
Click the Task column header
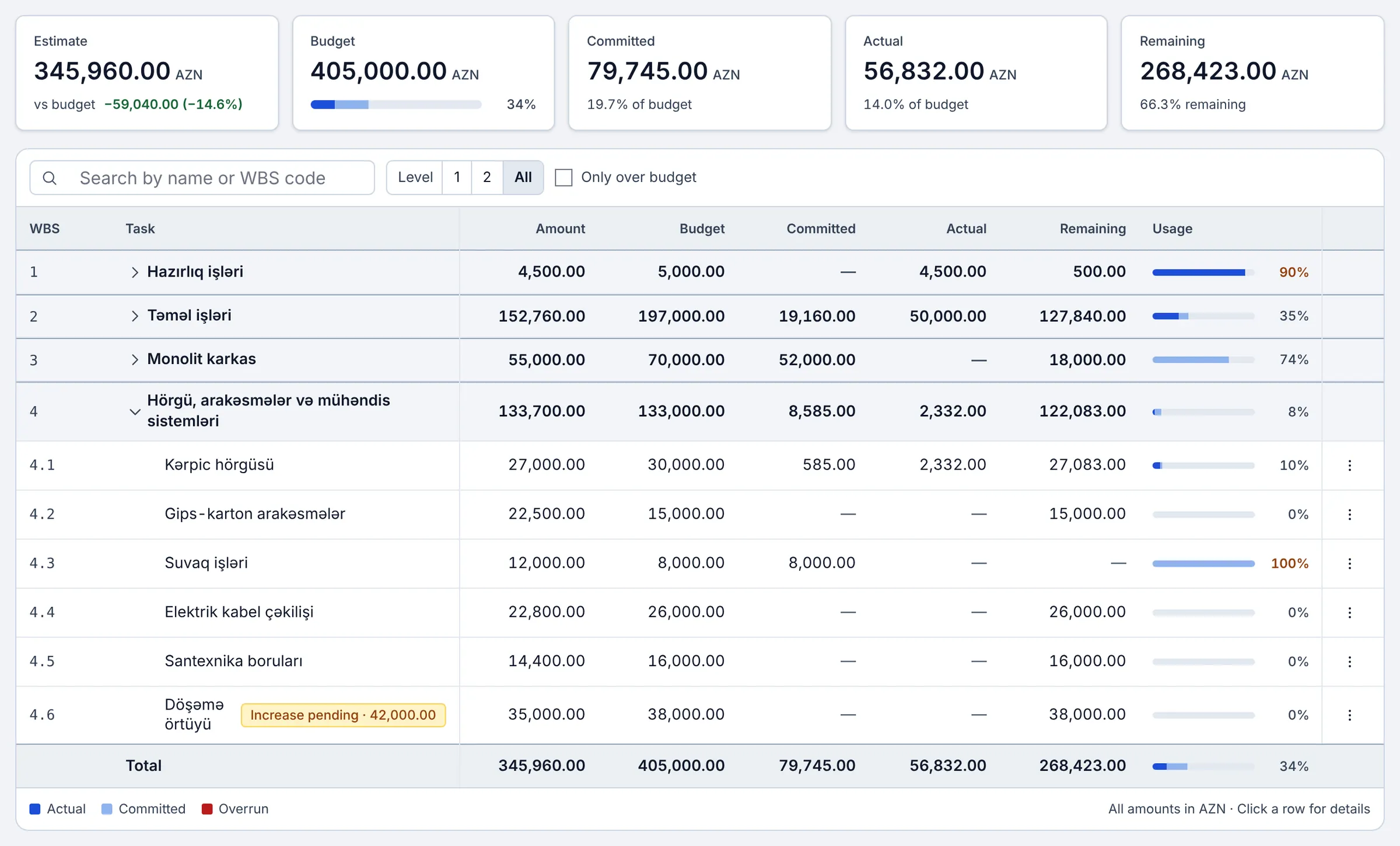(x=140, y=229)
